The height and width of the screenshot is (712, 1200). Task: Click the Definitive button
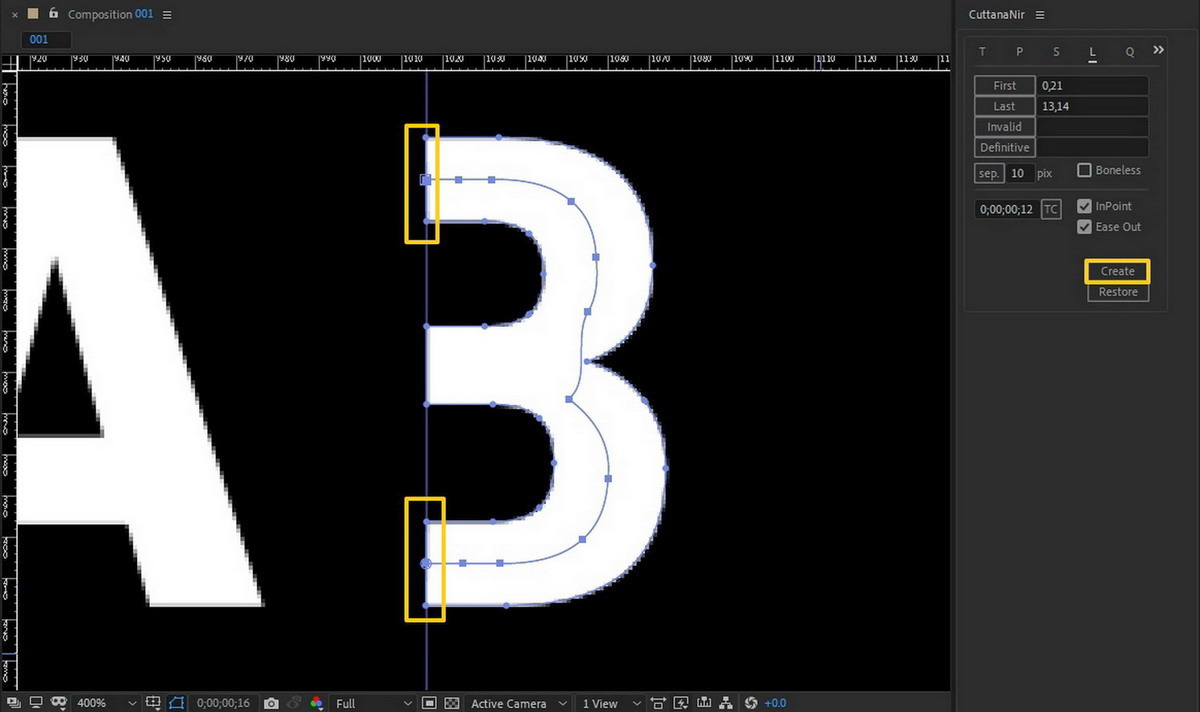pyautogui.click(x=1005, y=148)
